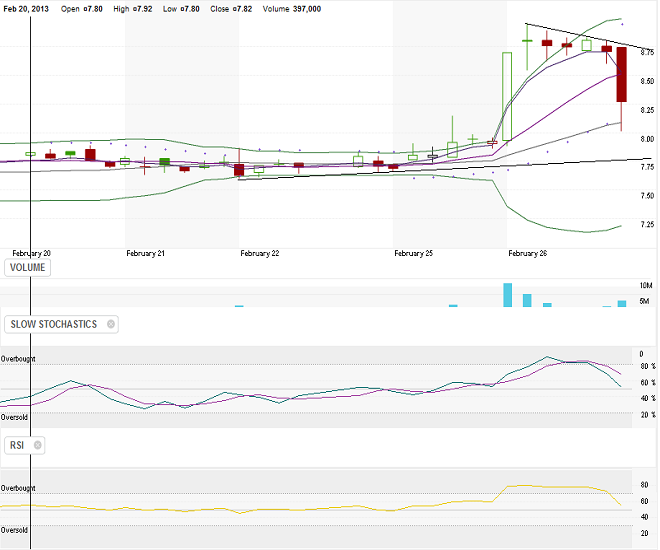The width and height of the screenshot is (660, 550).
Task: Select the large red candlestick at the far right
Action: [x=621, y=75]
